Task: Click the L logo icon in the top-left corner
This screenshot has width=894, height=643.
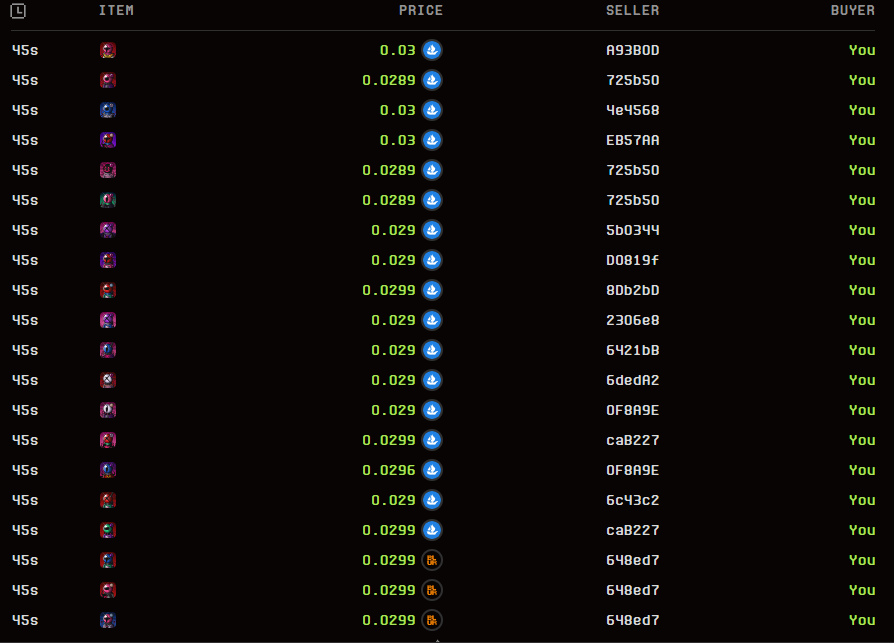Action: pos(17,10)
